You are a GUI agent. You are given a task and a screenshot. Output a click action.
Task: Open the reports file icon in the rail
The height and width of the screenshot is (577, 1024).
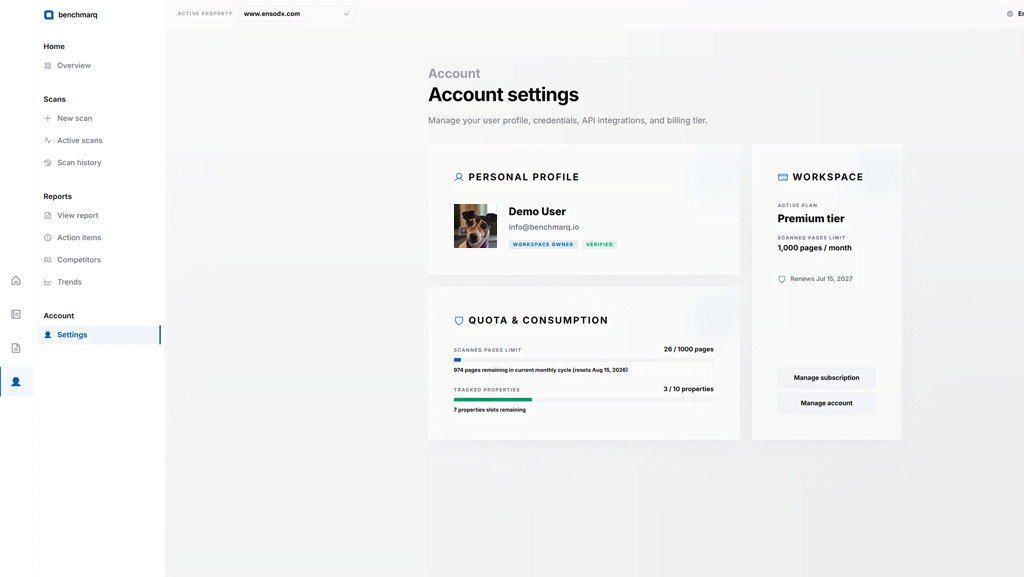16,348
